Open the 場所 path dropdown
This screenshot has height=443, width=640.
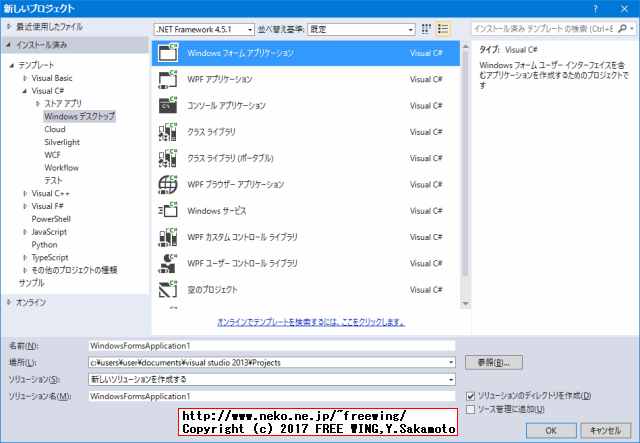[451, 363]
